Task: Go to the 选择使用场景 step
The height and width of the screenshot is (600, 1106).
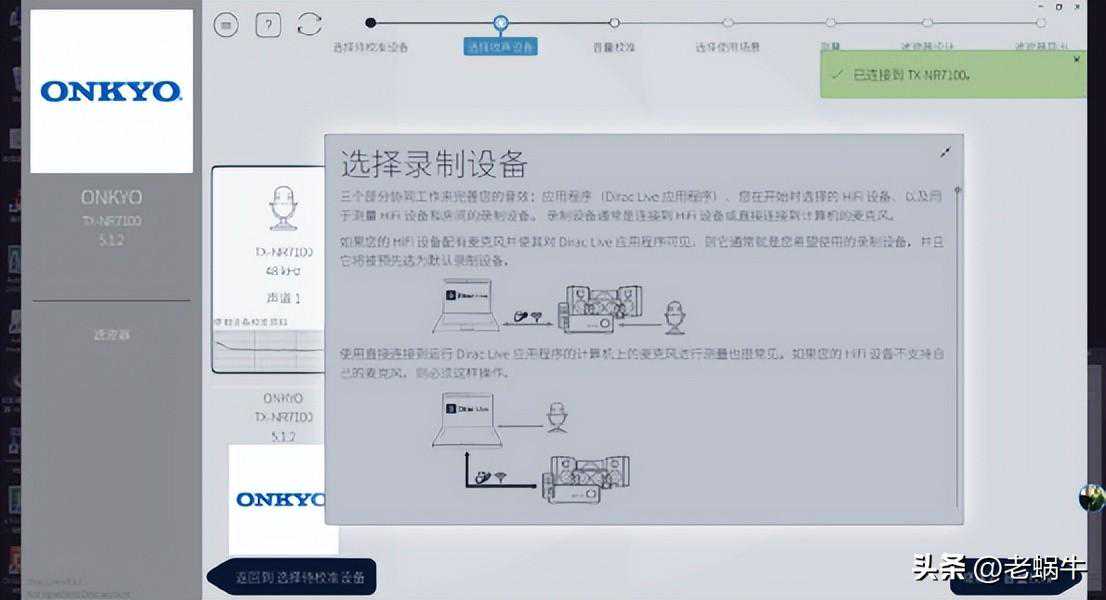Action: [728, 47]
